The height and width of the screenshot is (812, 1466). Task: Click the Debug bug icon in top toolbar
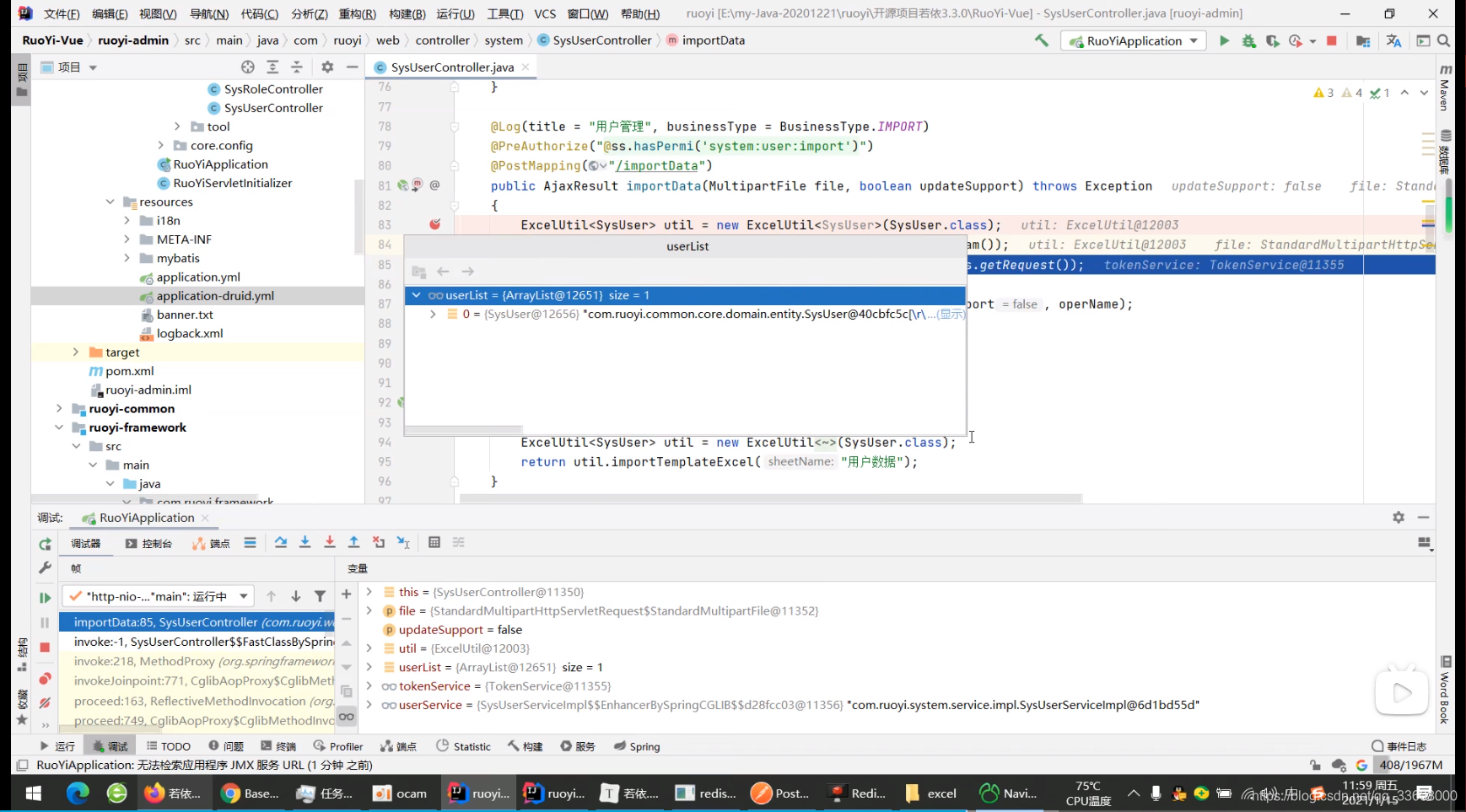[x=1249, y=40]
